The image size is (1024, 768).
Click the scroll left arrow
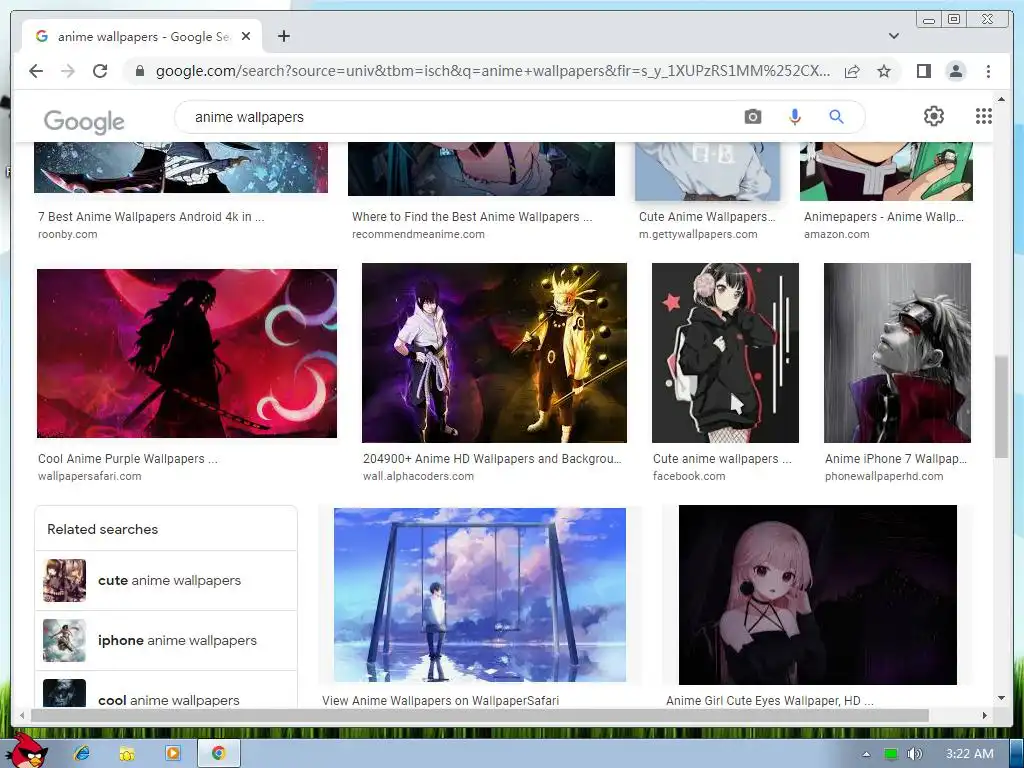pos(22,716)
